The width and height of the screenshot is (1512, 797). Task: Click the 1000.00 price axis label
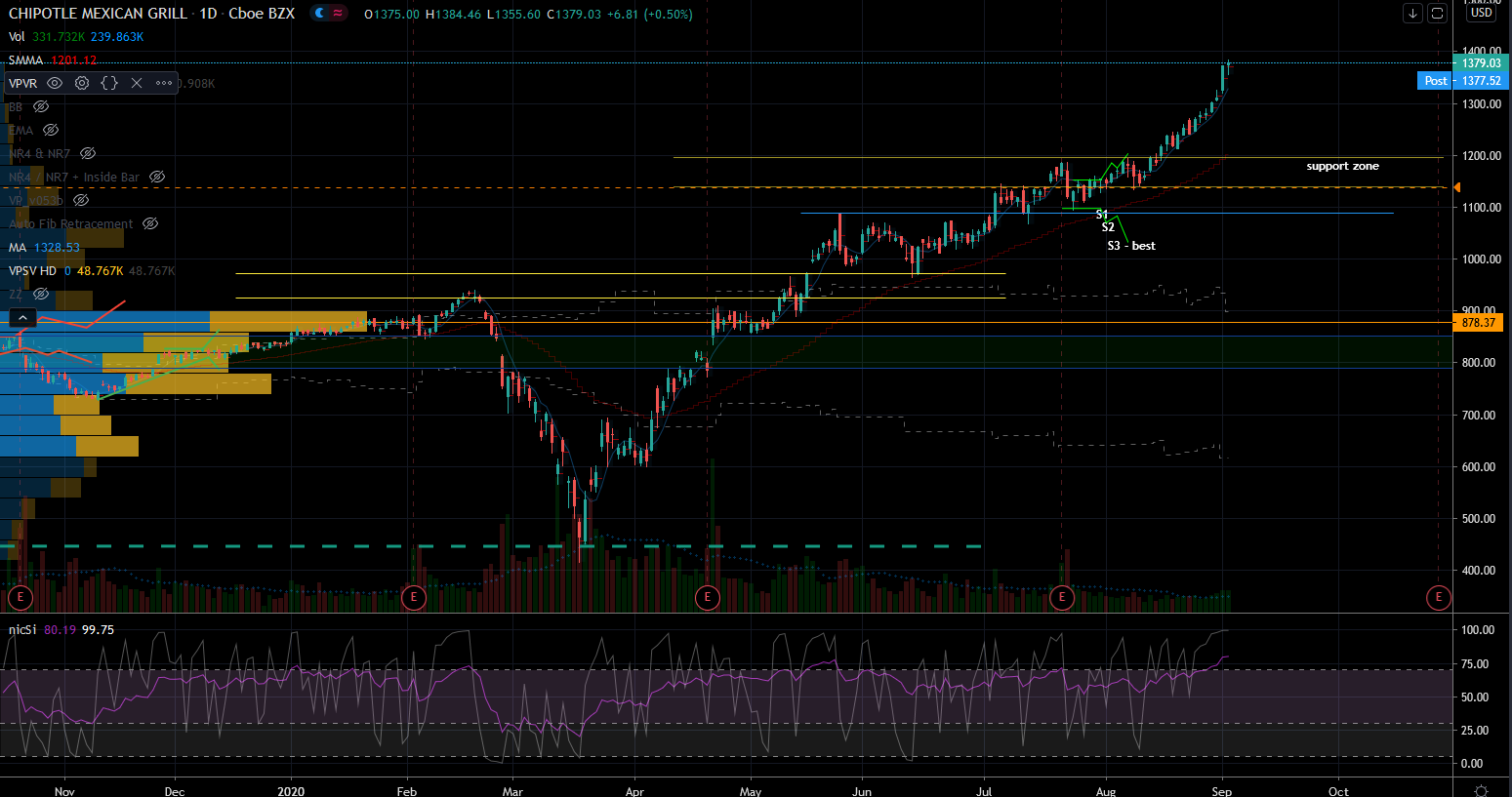(1482, 259)
